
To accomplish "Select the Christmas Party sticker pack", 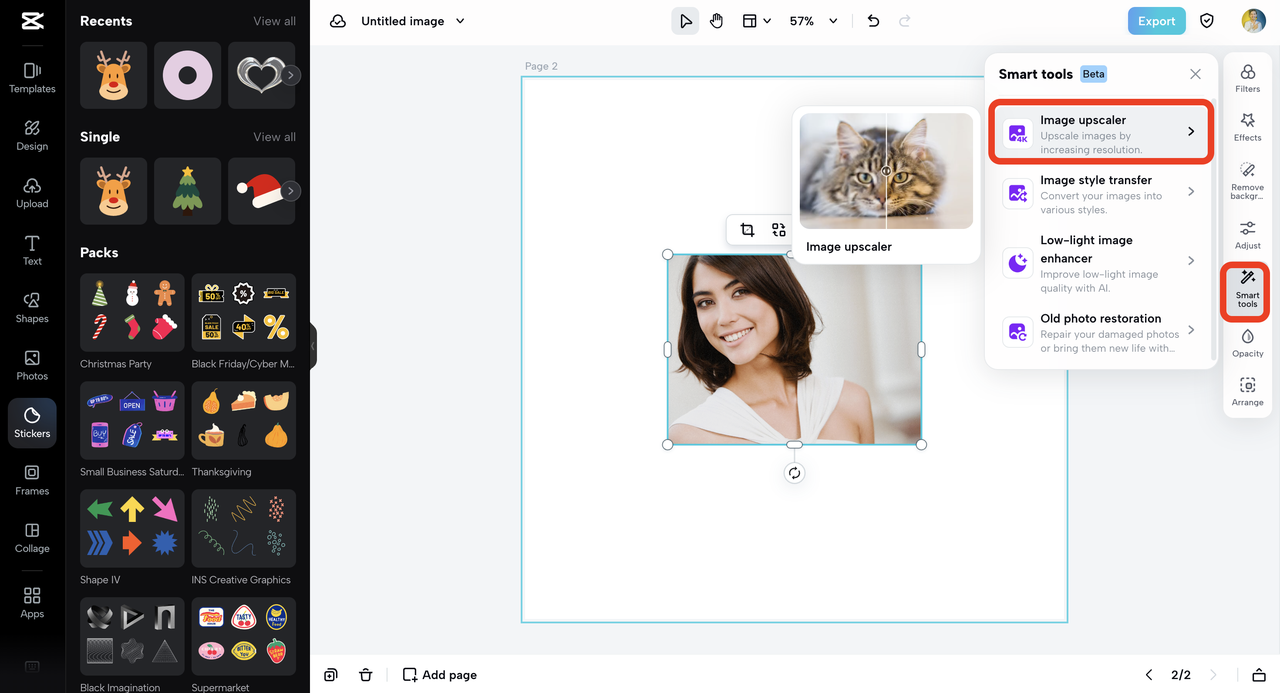I will click(134, 312).
